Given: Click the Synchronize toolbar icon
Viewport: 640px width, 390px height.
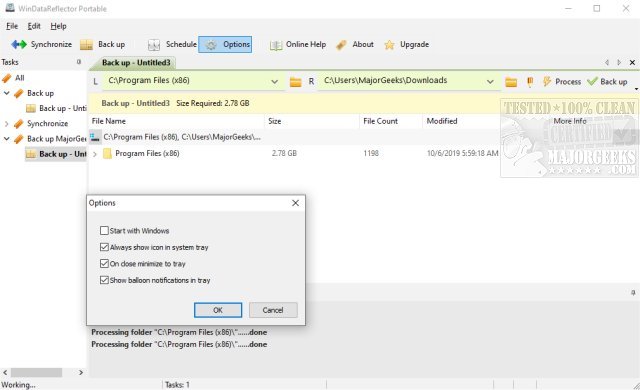Looking at the screenshot, I should (x=19, y=44).
